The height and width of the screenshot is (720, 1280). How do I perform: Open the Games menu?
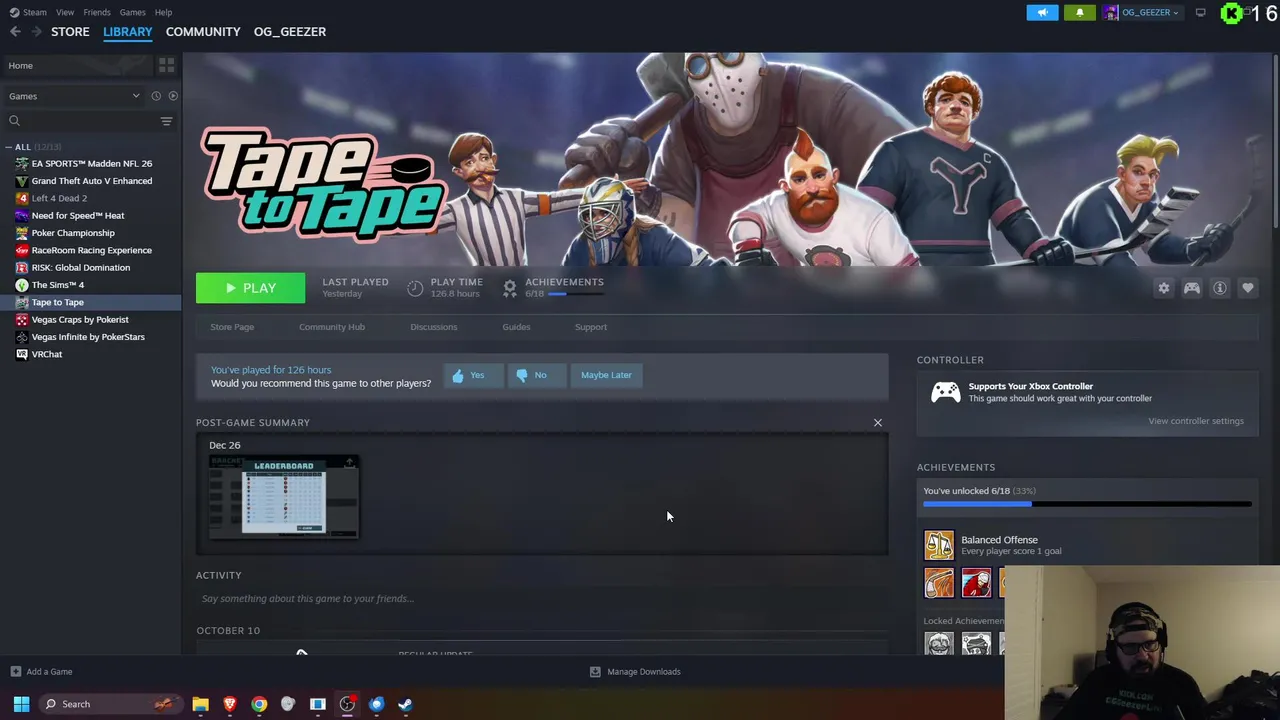132,12
